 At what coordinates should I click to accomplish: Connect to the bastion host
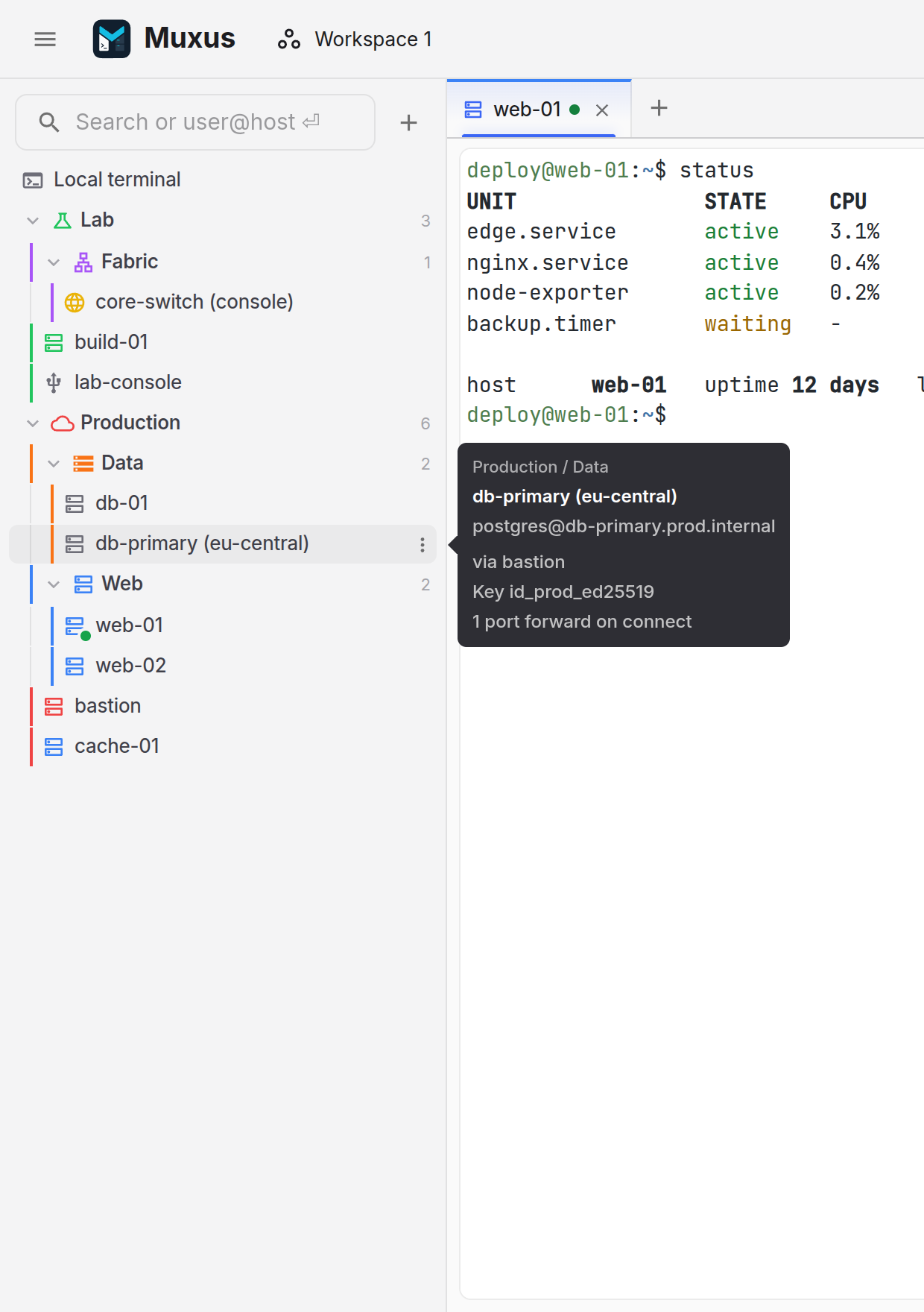click(x=223, y=706)
